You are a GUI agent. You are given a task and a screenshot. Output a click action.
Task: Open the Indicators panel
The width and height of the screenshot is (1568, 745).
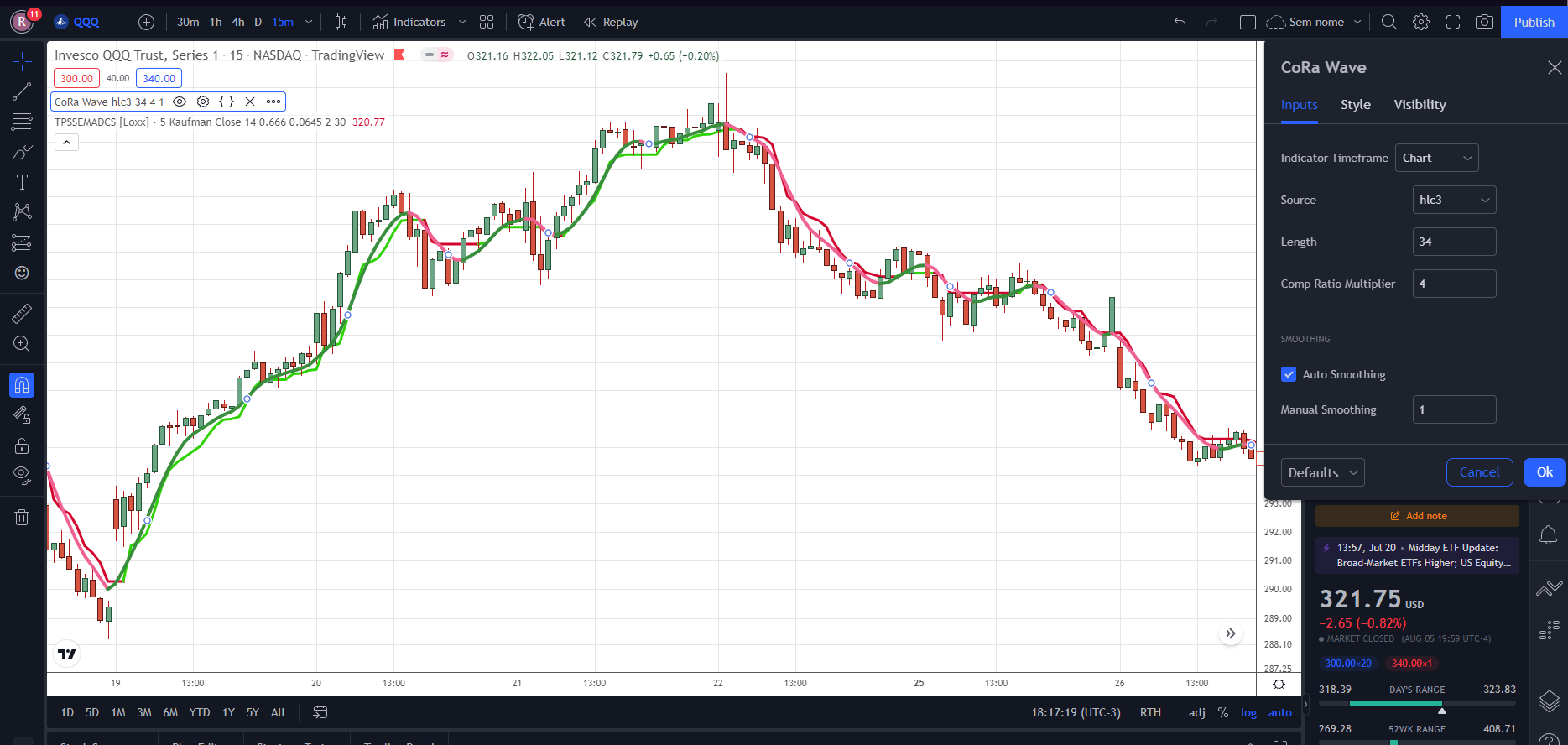409,22
